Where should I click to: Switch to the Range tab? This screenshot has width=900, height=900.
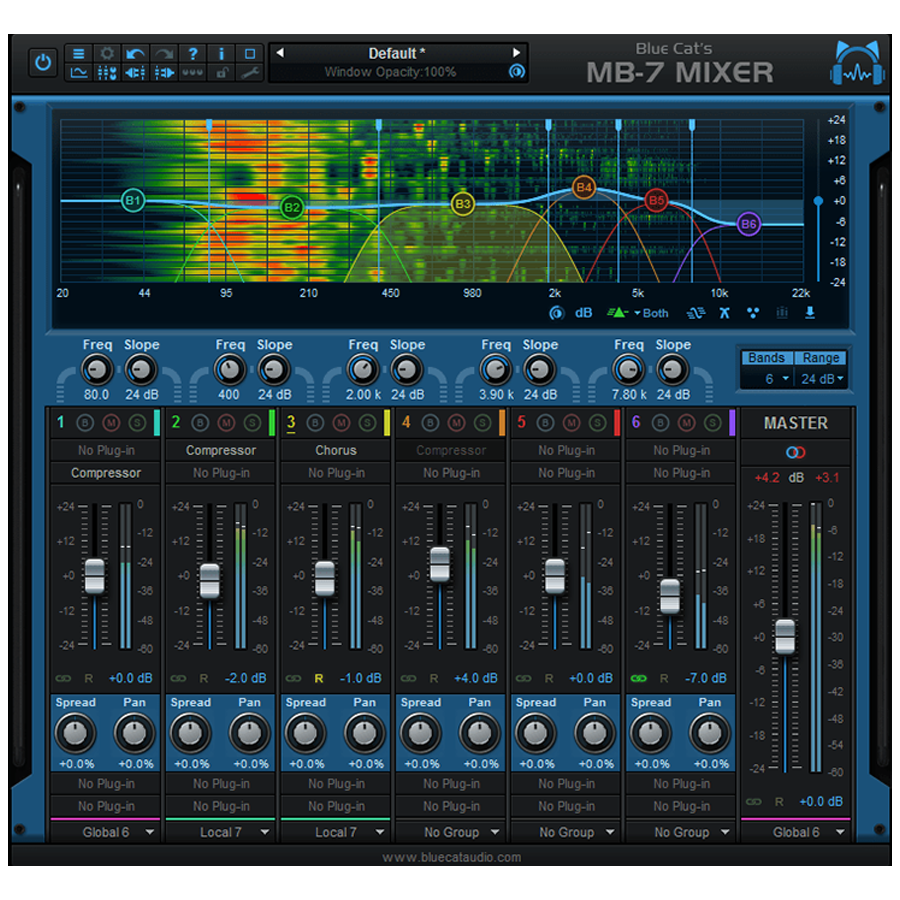(823, 357)
